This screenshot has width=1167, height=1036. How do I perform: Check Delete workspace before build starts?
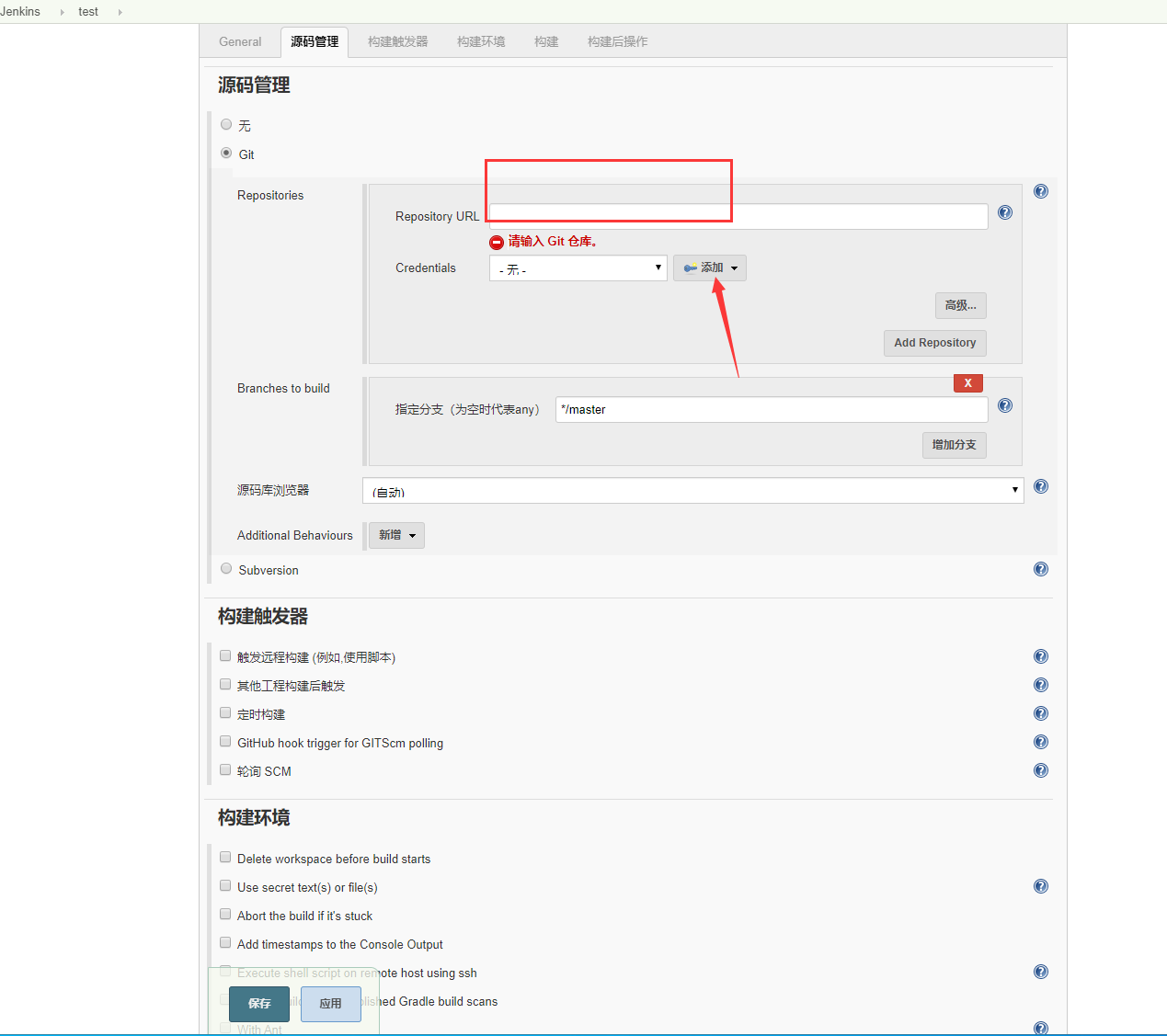point(225,858)
